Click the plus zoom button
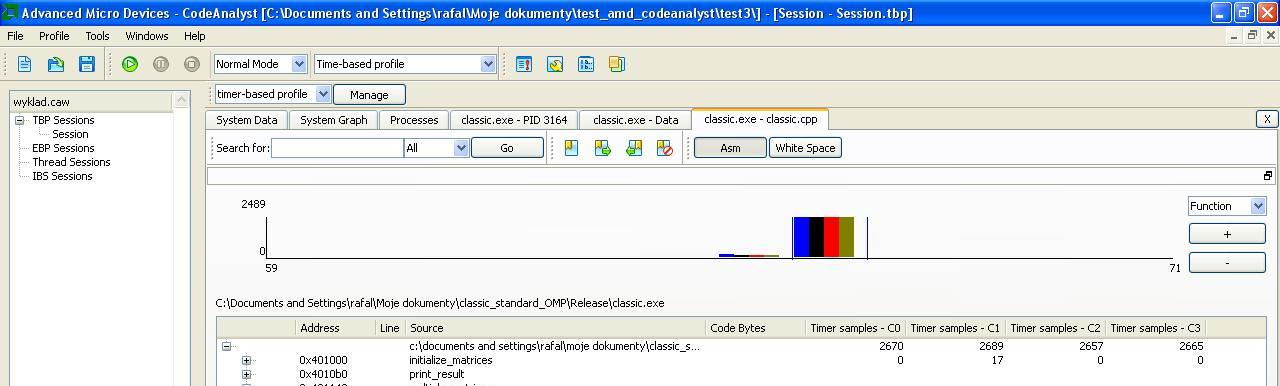 click(x=1227, y=234)
